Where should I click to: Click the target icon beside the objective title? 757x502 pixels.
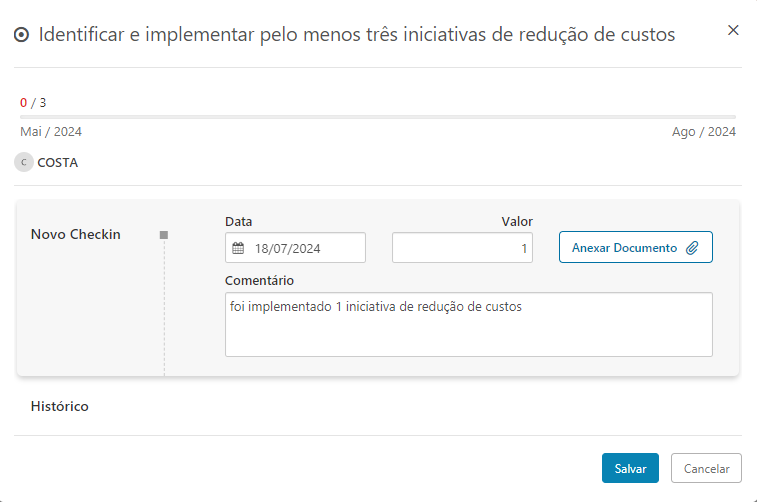click(21, 35)
